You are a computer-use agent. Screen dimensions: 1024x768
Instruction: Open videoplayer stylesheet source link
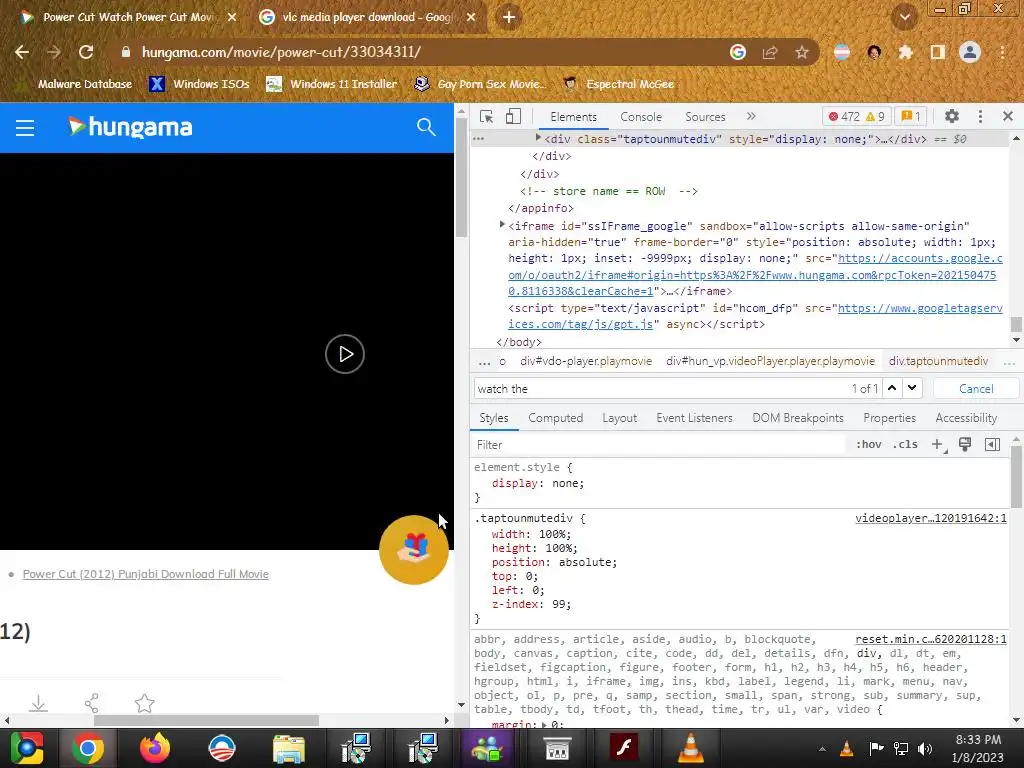(931, 518)
